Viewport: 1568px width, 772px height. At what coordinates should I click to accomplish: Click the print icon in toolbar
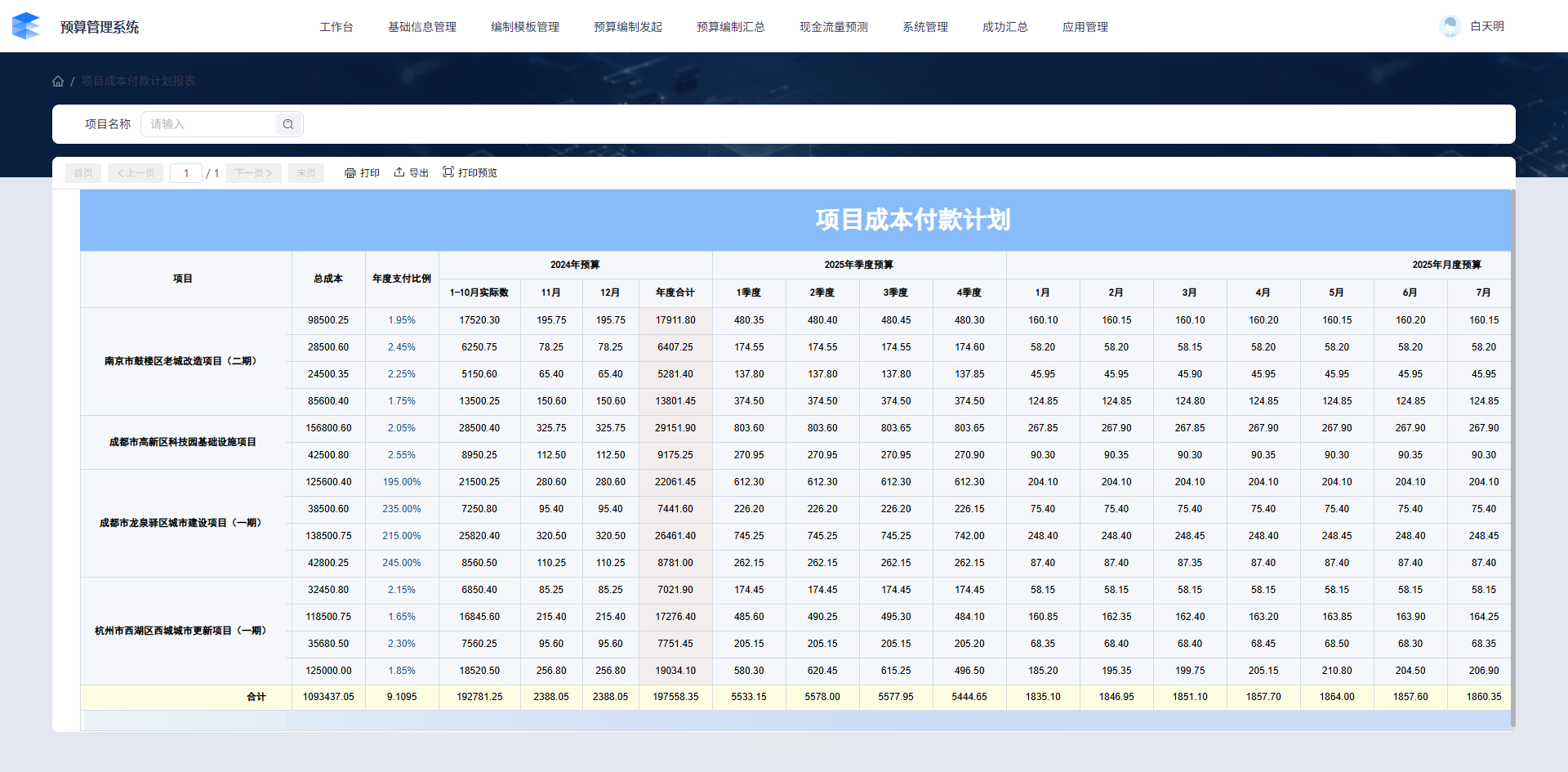[350, 173]
